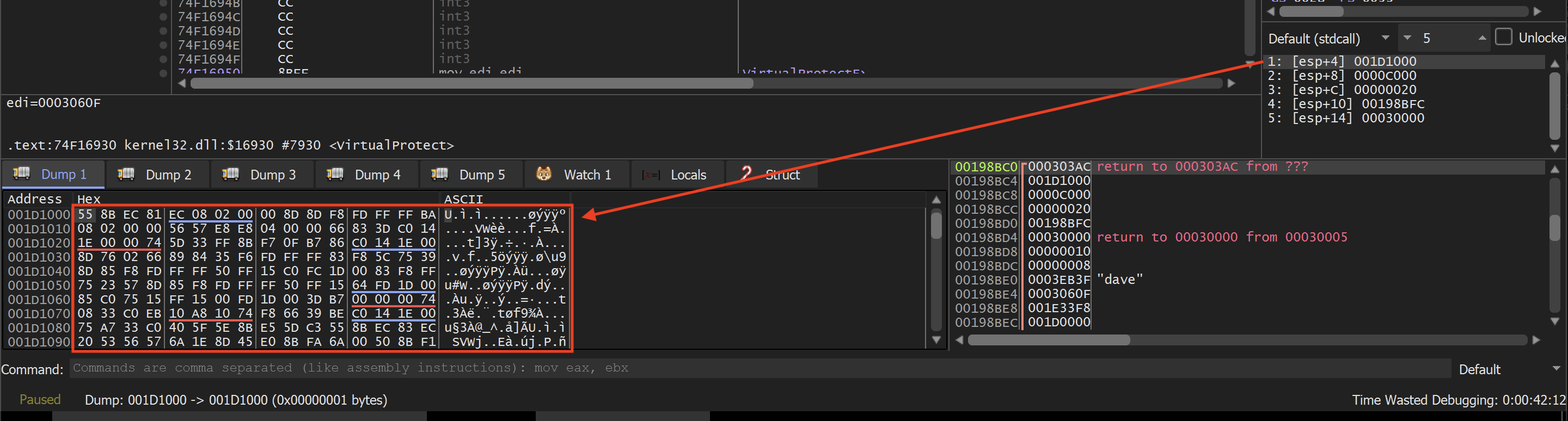Click the Locals tab variable icon
Viewport: 1568px width, 421px height.
point(651,175)
